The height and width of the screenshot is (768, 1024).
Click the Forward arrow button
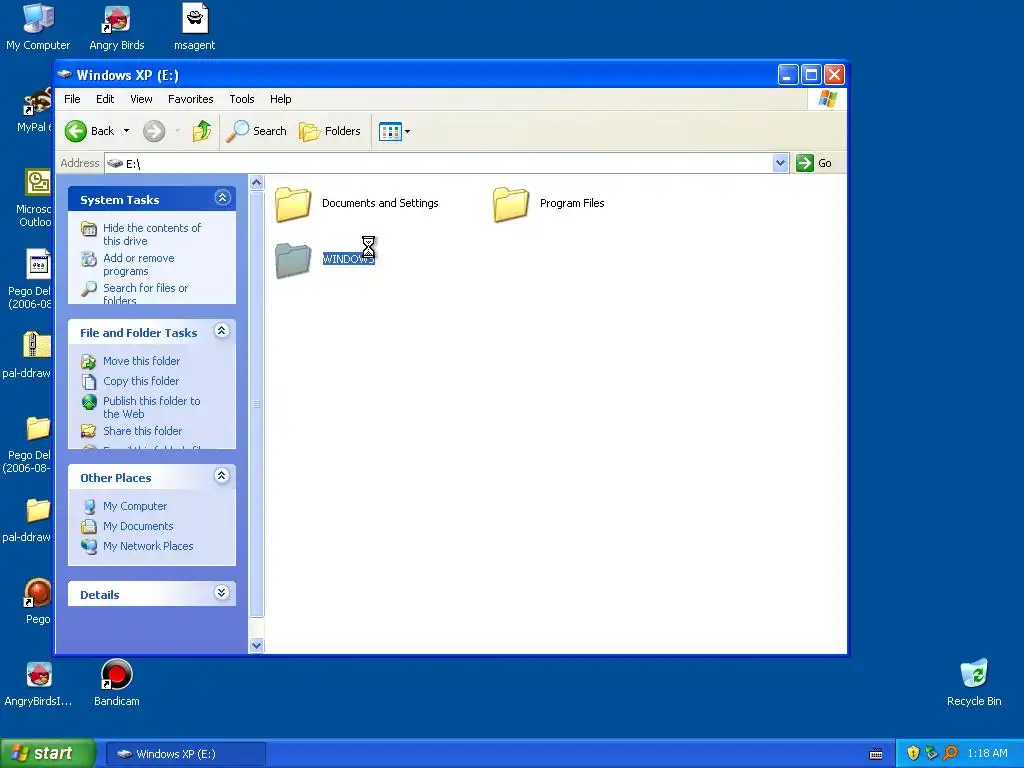(x=154, y=131)
